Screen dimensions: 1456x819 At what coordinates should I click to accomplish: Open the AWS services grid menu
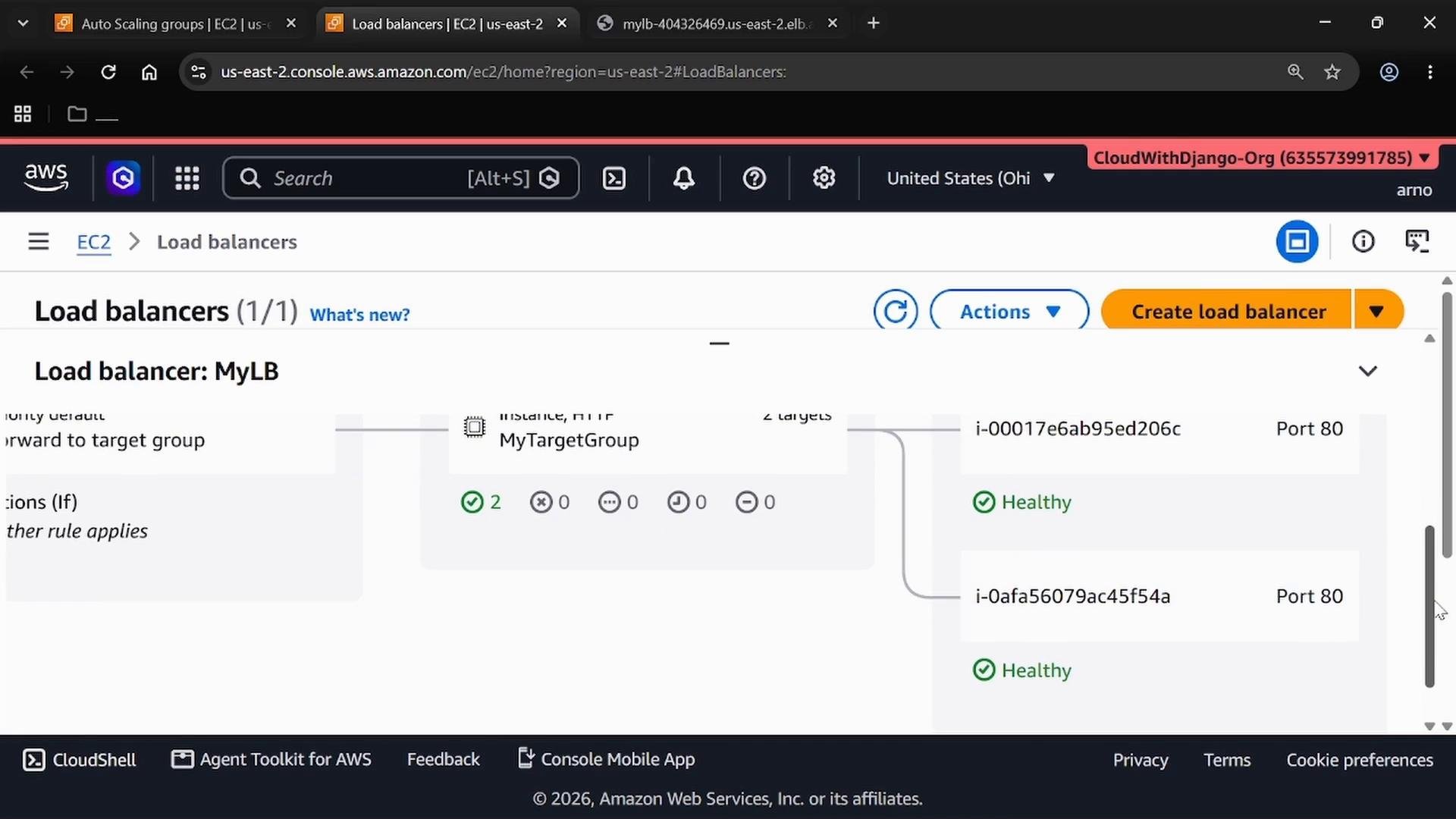tap(187, 178)
